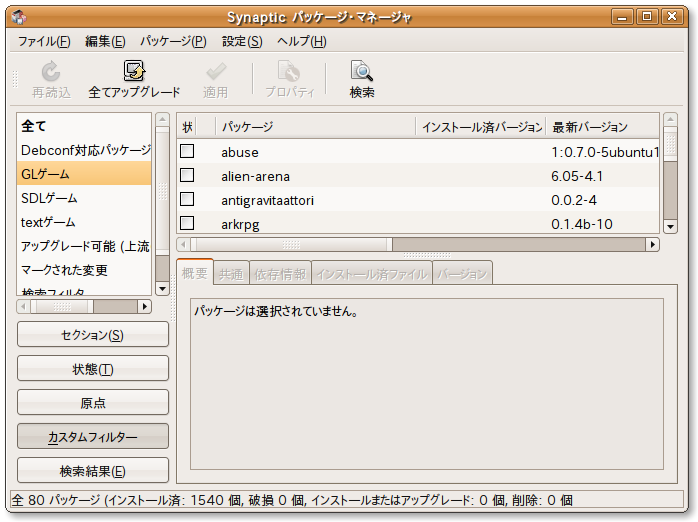The width and height of the screenshot is (698, 522).
Task: Click パッケージは選択されていません description text
Action: click(x=276, y=311)
